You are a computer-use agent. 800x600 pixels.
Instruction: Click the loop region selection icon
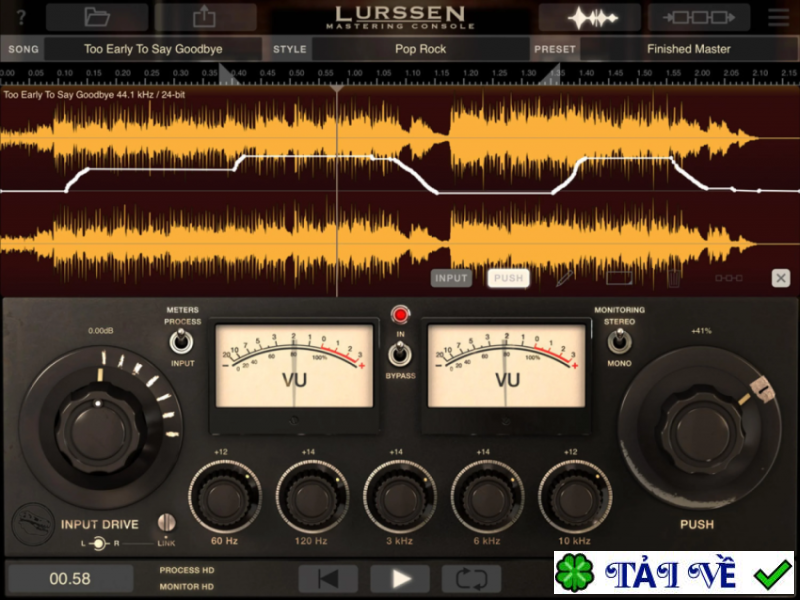620,277
